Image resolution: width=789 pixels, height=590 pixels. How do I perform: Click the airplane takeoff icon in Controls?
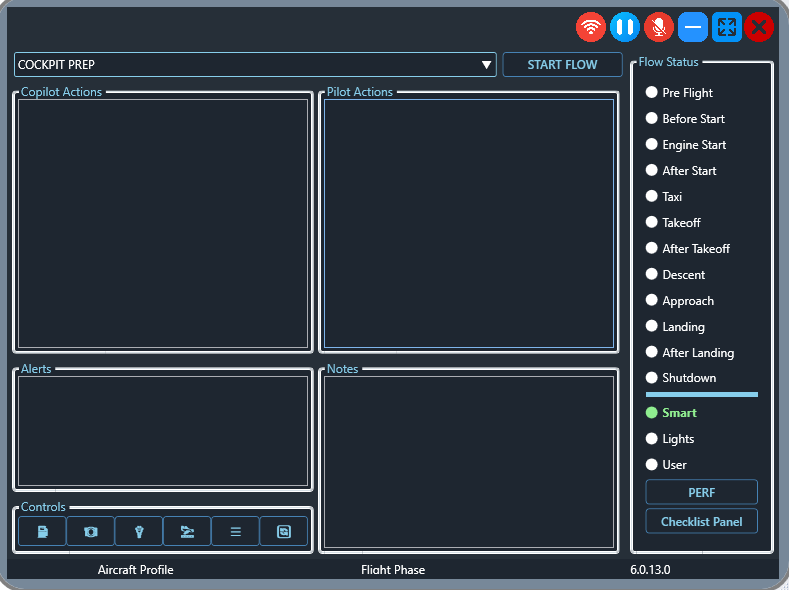click(187, 531)
